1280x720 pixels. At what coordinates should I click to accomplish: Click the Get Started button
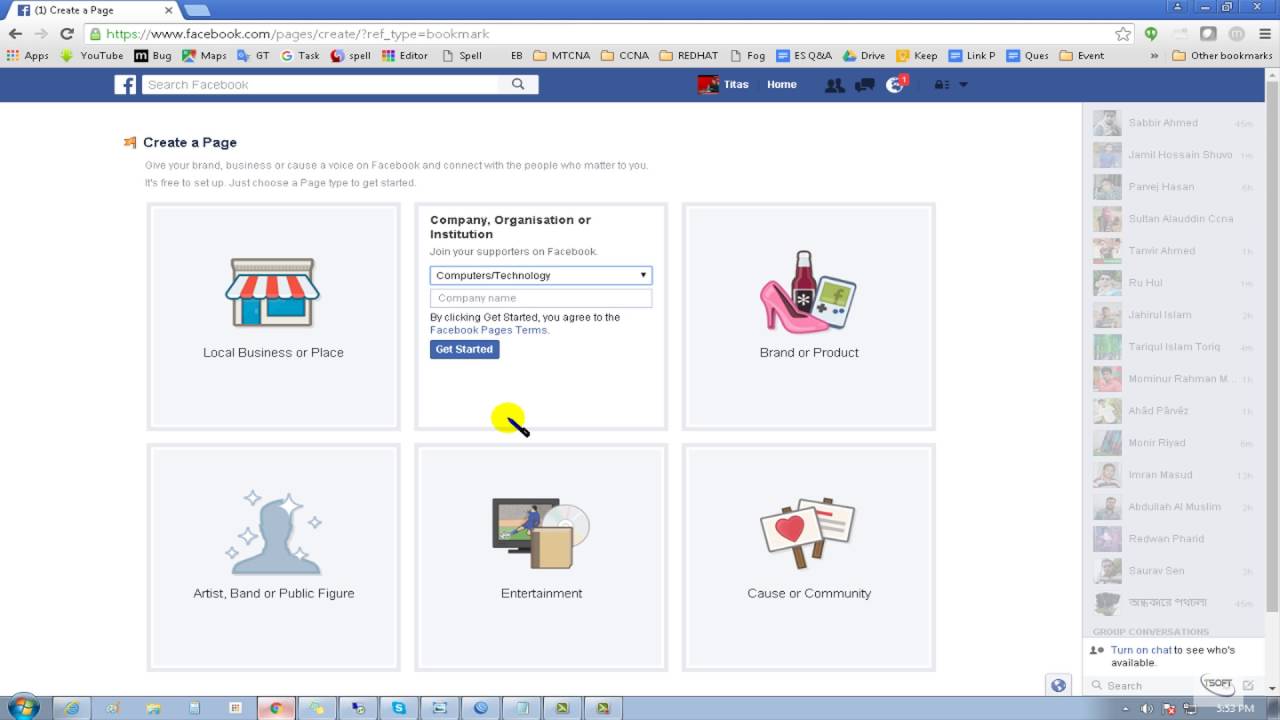pos(464,349)
